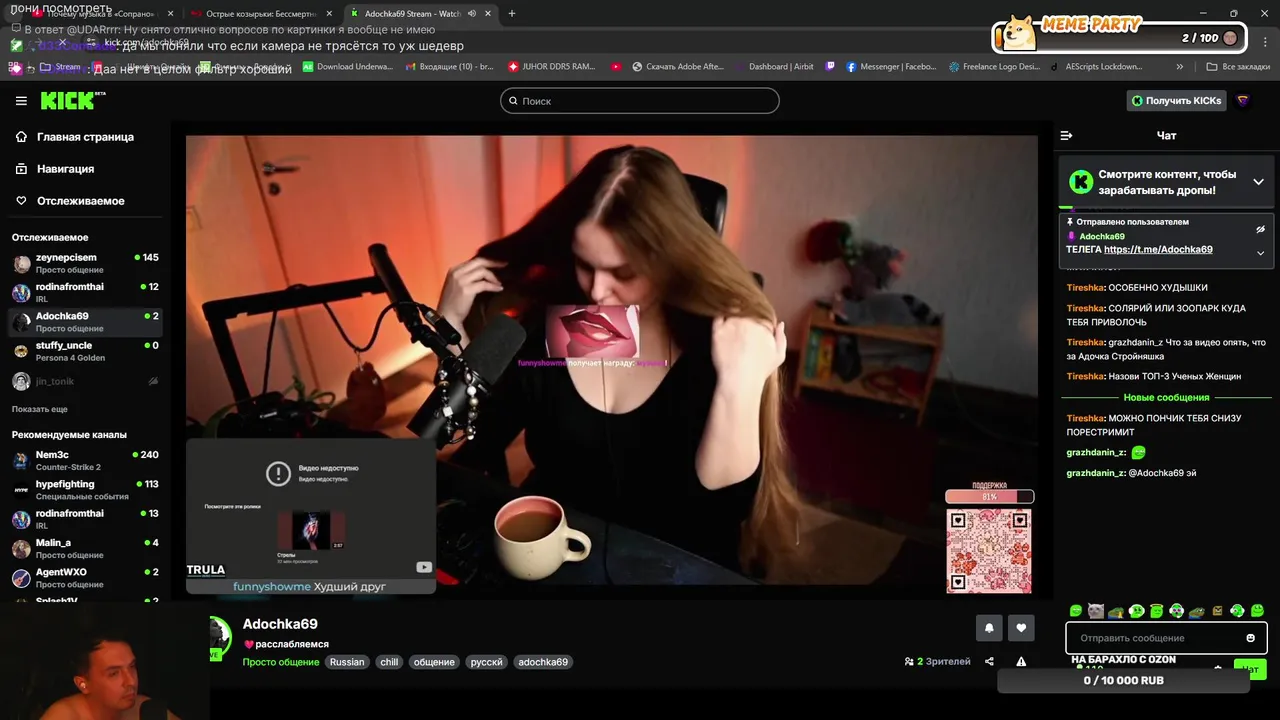
Task: Open recommended channel hypefighting
Action: 85,489
